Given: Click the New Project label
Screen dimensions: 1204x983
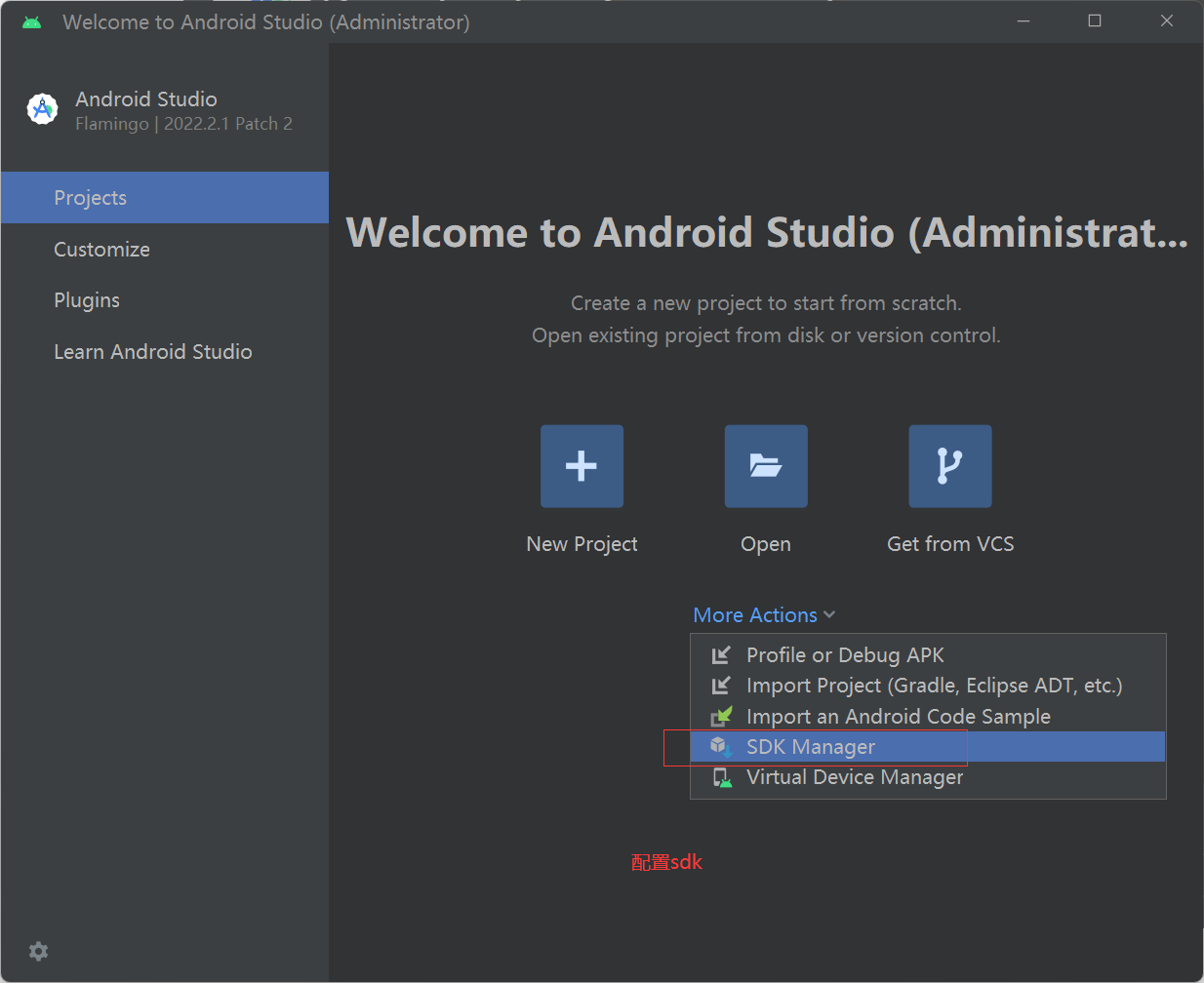Looking at the screenshot, I should click(x=582, y=544).
